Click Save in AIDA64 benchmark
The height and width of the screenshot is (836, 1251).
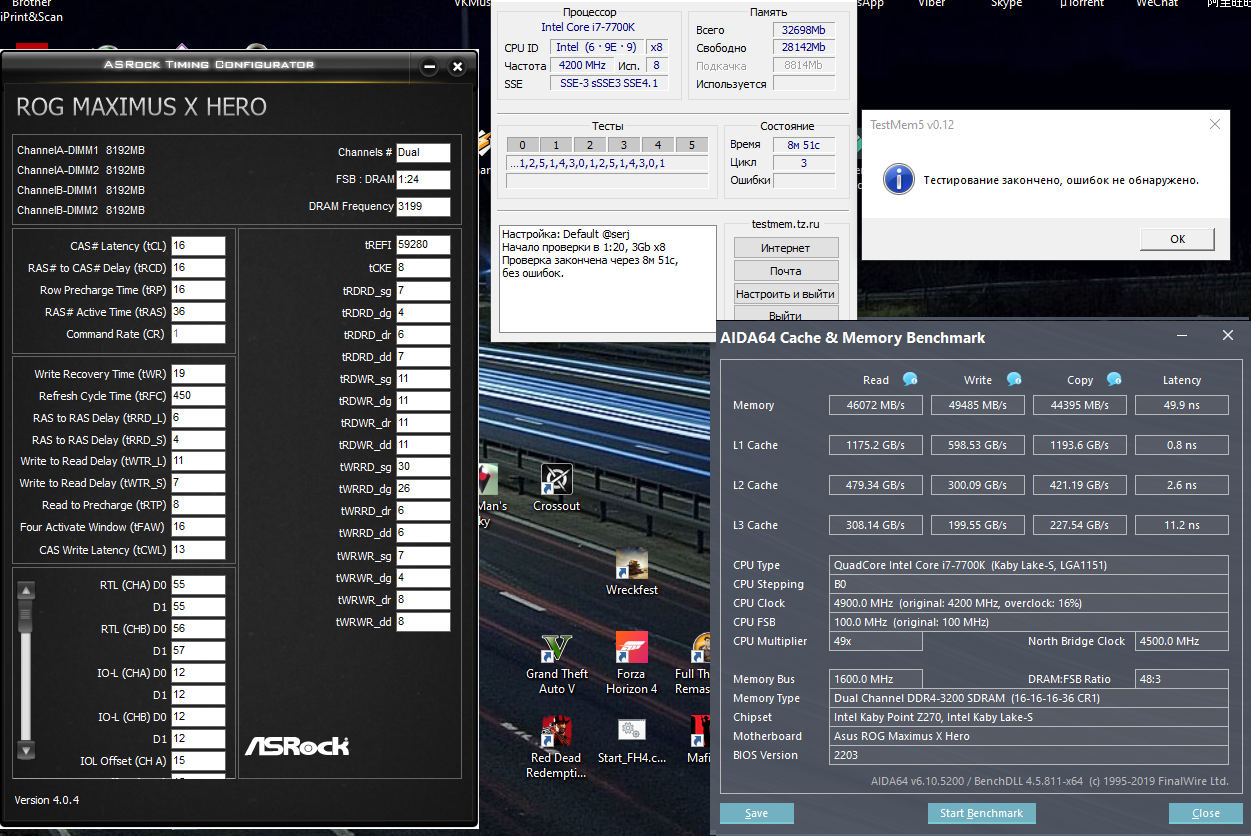click(757, 813)
